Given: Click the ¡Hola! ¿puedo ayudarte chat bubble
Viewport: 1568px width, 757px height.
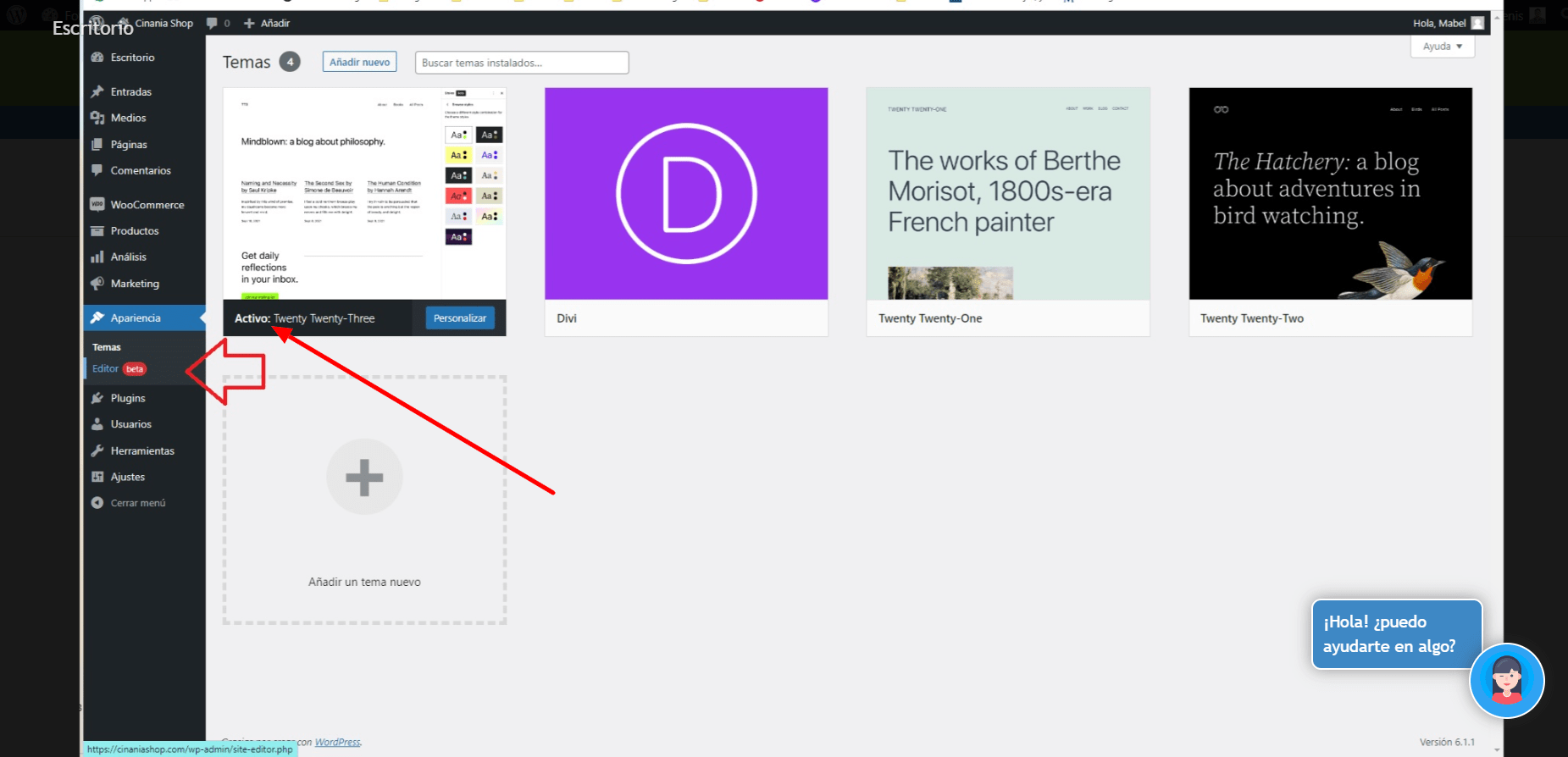Looking at the screenshot, I should [1397, 634].
